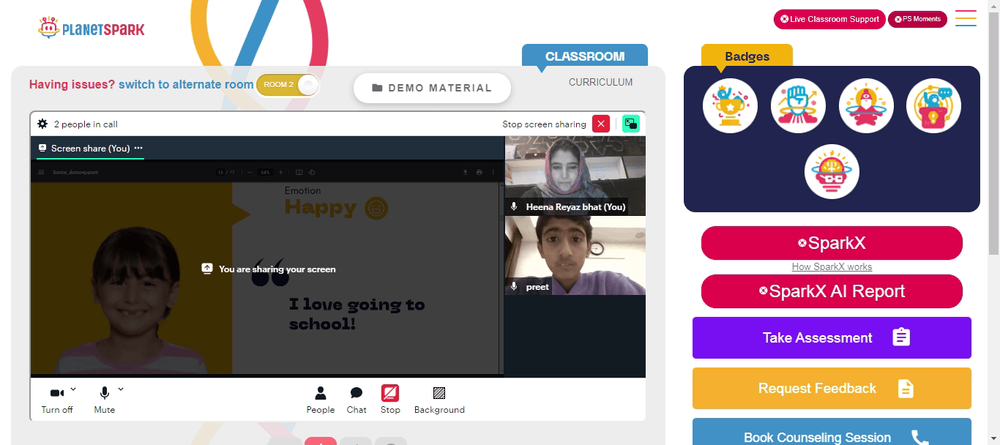Switch to the CURRICULUM tab
Viewport: 1000px width, 445px height.
tap(601, 82)
